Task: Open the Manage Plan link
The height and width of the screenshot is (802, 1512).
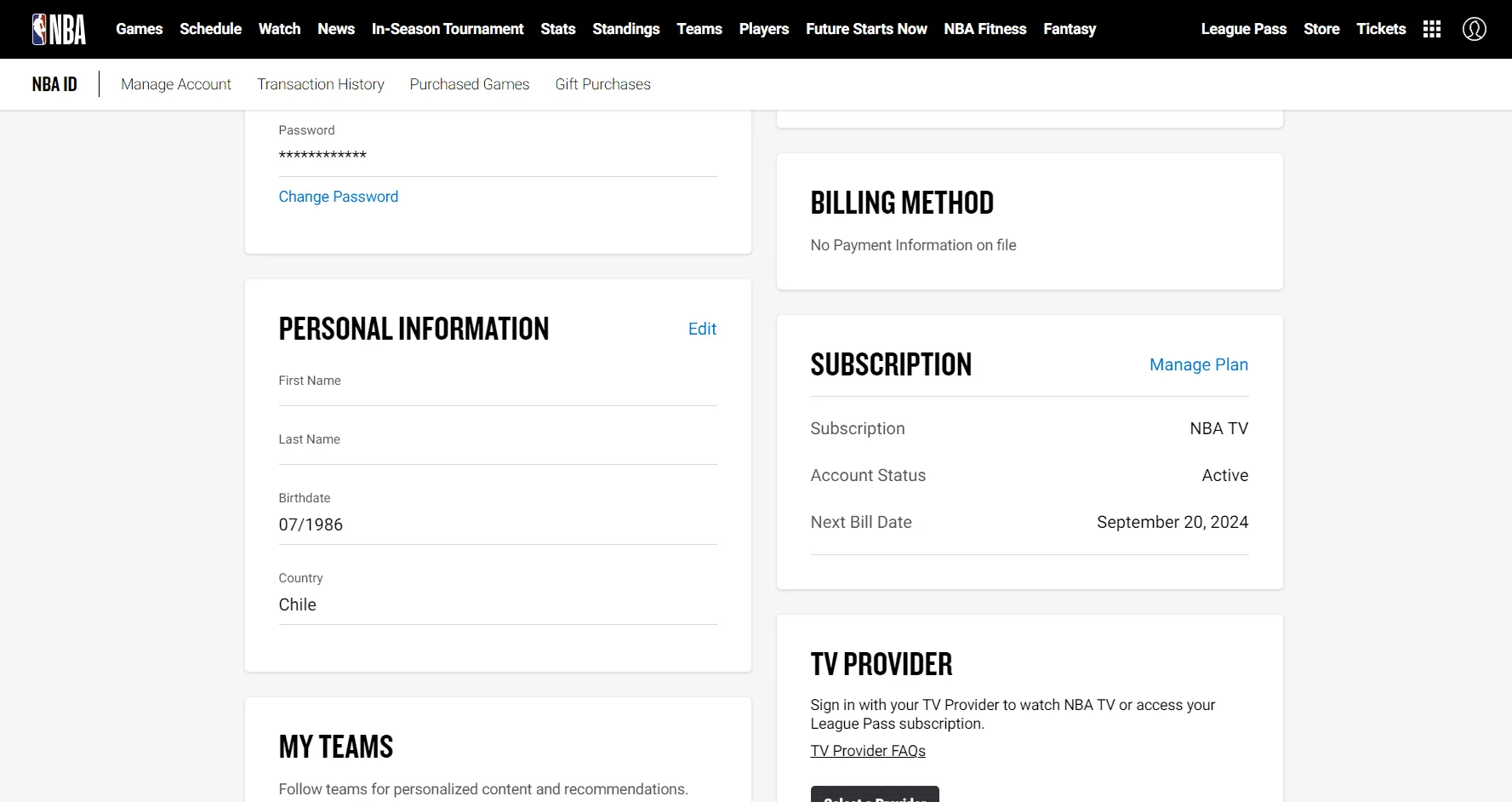Action: 1198,364
